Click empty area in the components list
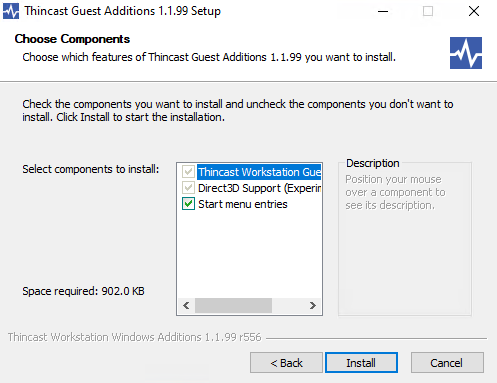Viewport: 497px width, 383px height. 249,255
